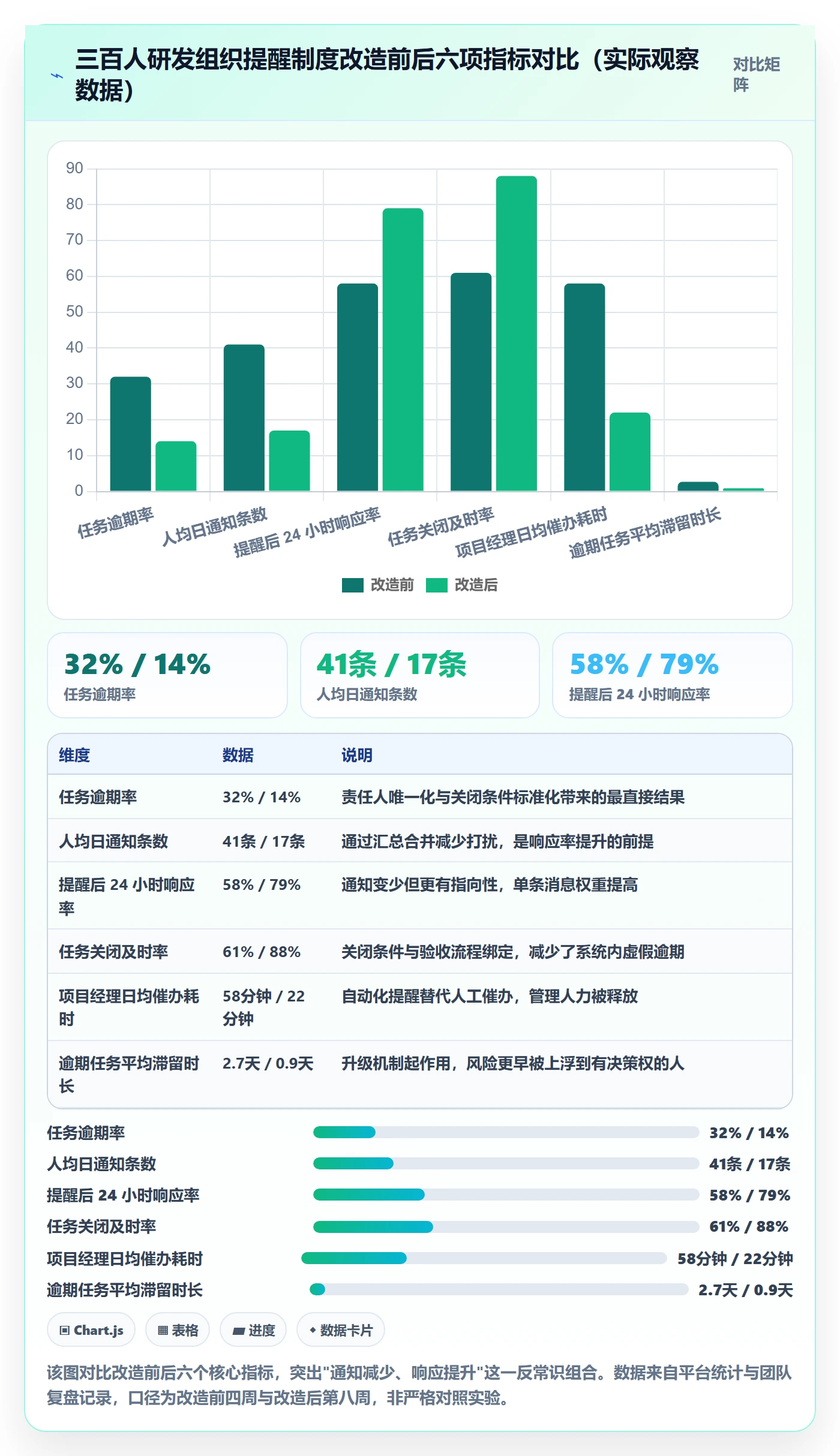Open the 41条 / 17条 data card
The image size is (840, 1456).
[x=420, y=675]
